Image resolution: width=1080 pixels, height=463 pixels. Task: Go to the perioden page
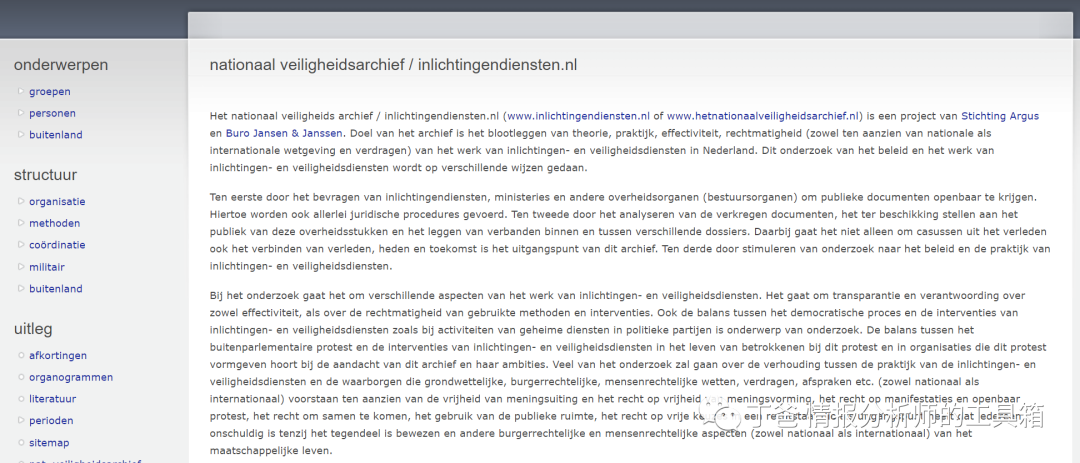pyautogui.click(x=50, y=420)
